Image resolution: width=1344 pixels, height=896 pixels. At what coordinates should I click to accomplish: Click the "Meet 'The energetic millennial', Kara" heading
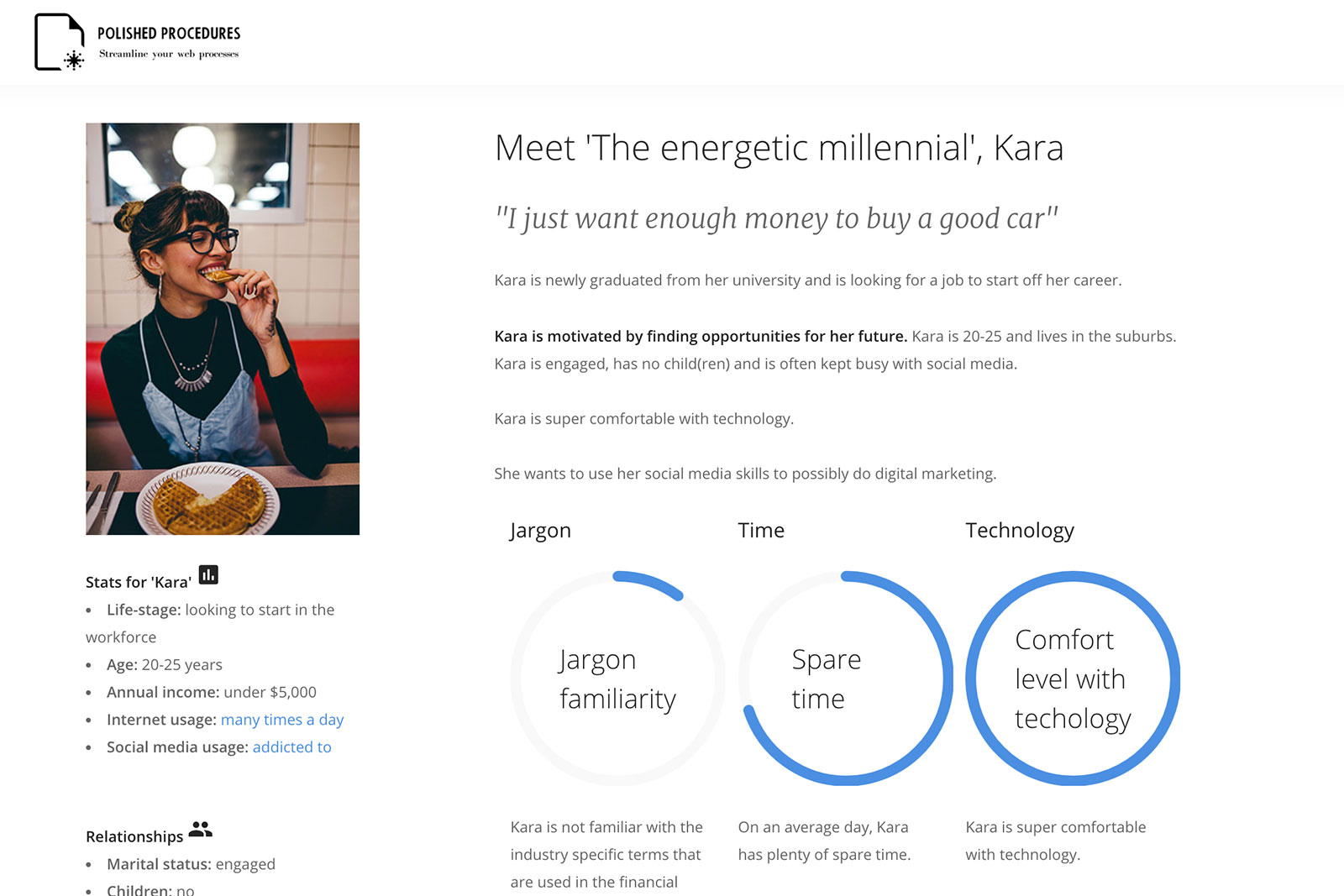point(780,148)
